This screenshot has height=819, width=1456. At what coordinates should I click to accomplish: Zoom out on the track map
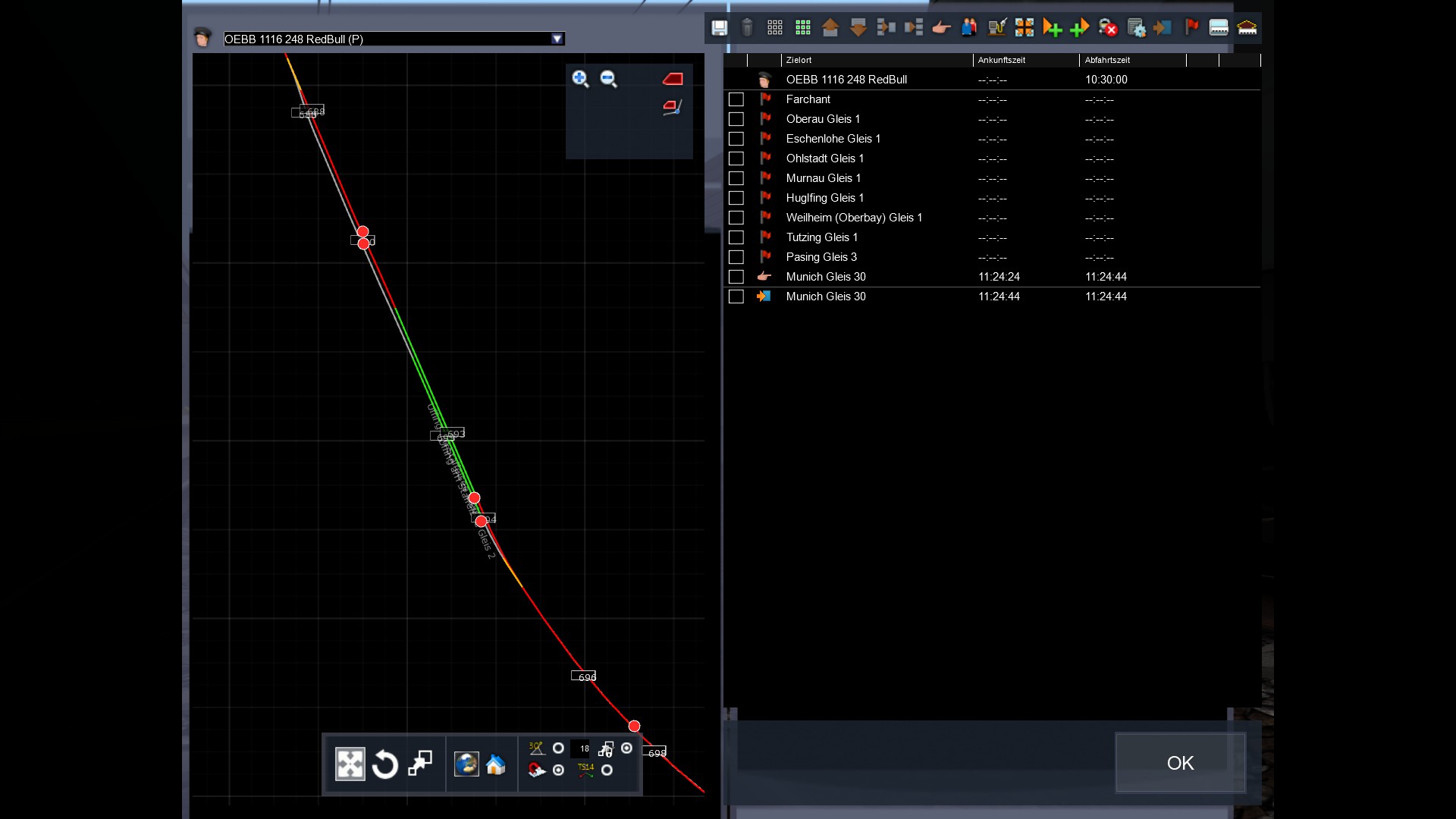tap(608, 79)
